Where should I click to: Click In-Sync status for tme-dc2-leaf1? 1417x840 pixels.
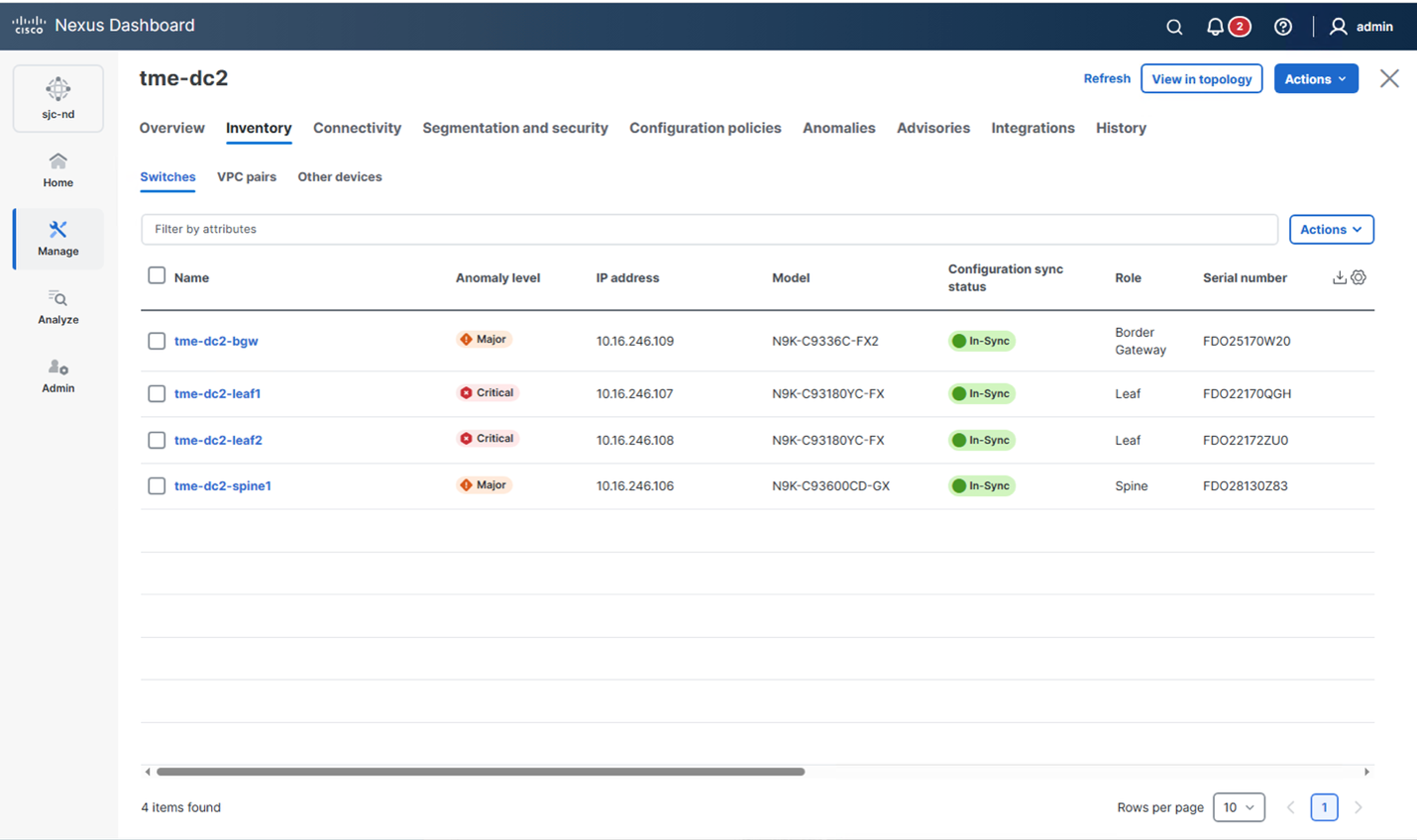tap(981, 393)
